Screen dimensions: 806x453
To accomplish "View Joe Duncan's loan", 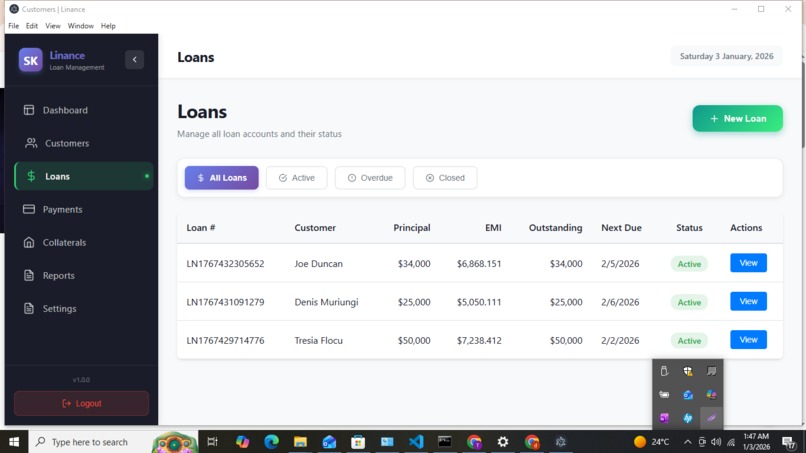I will point(748,263).
